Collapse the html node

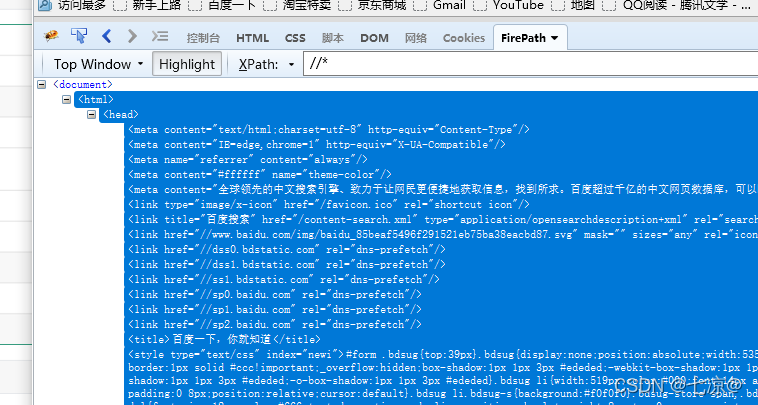(x=67, y=100)
